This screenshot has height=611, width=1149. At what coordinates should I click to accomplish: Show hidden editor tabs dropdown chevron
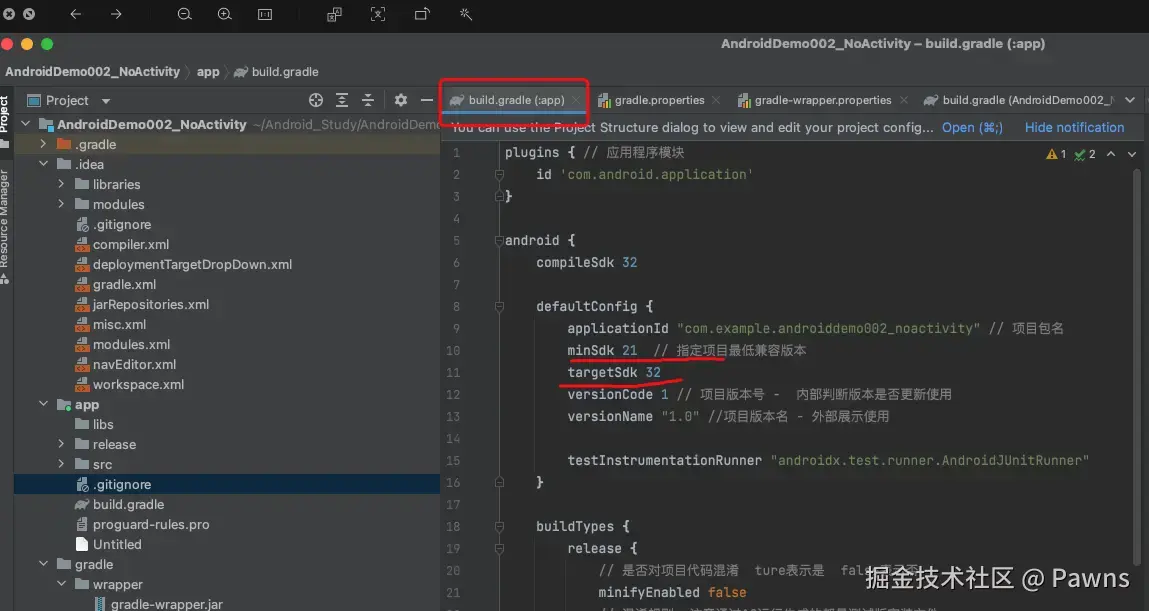pos(1130,100)
